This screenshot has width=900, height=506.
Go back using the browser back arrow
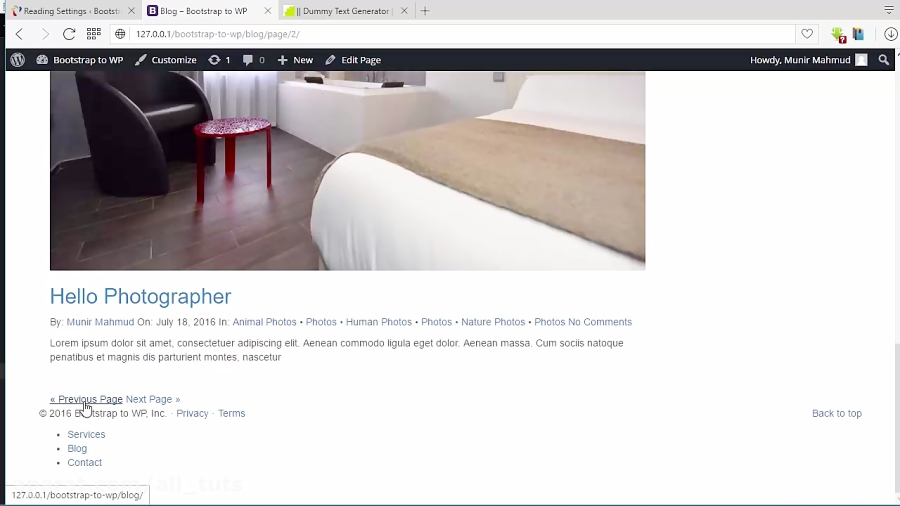pyautogui.click(x=19, y=34)
